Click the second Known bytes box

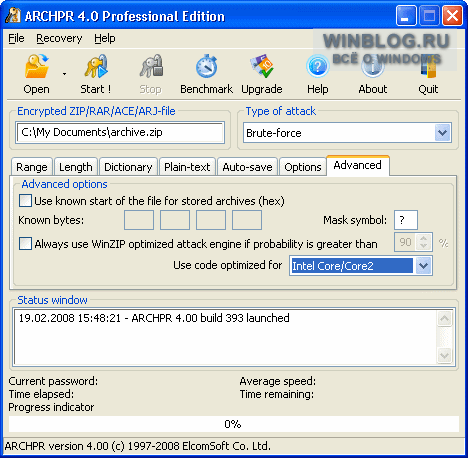(175, 220)
